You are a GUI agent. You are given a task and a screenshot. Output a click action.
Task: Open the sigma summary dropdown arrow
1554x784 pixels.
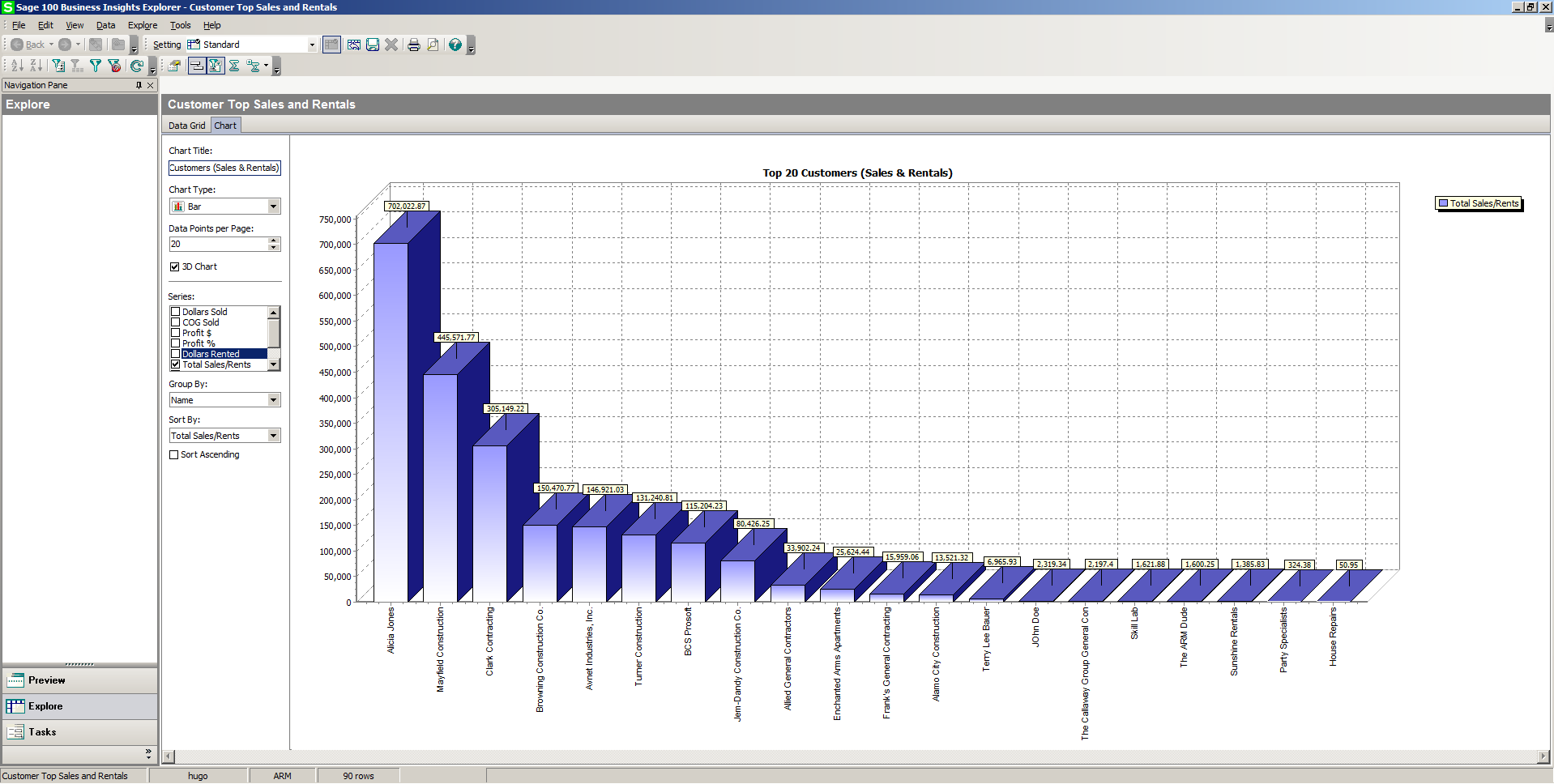point(266,66)
